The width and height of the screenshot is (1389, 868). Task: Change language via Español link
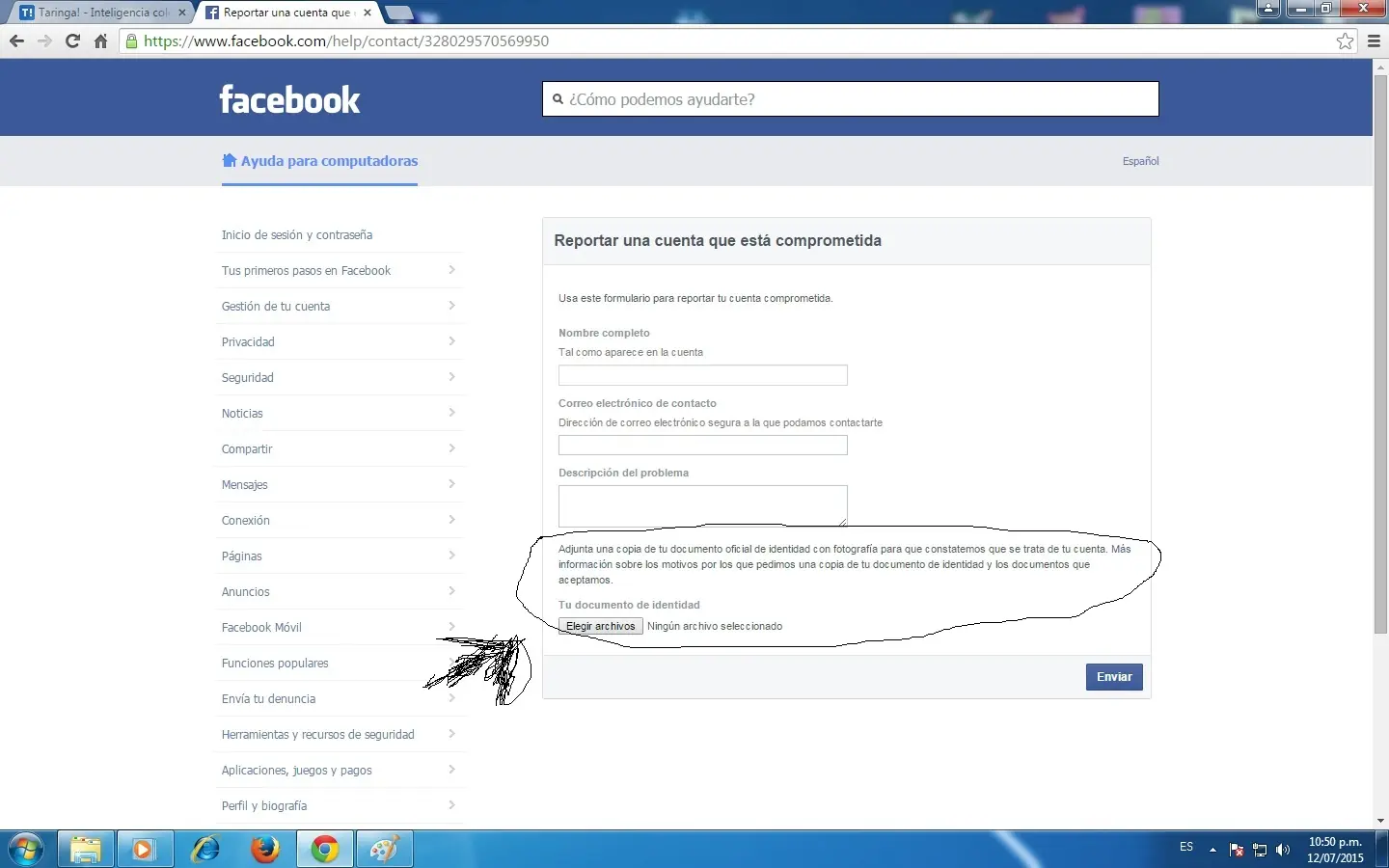click(1140, 161)
